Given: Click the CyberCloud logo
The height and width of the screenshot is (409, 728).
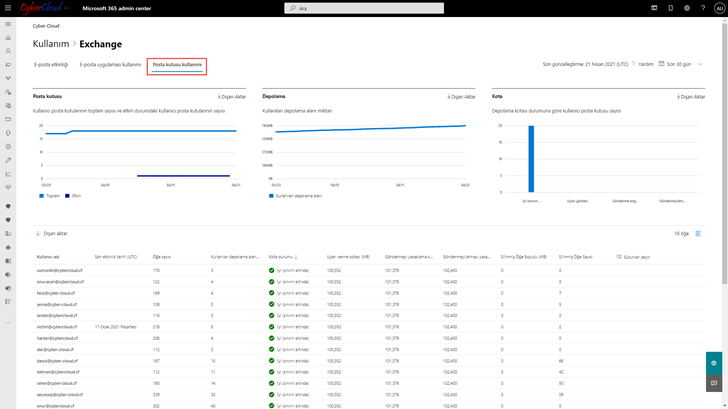Looking at the screenshot, I should tap(45, 8).
